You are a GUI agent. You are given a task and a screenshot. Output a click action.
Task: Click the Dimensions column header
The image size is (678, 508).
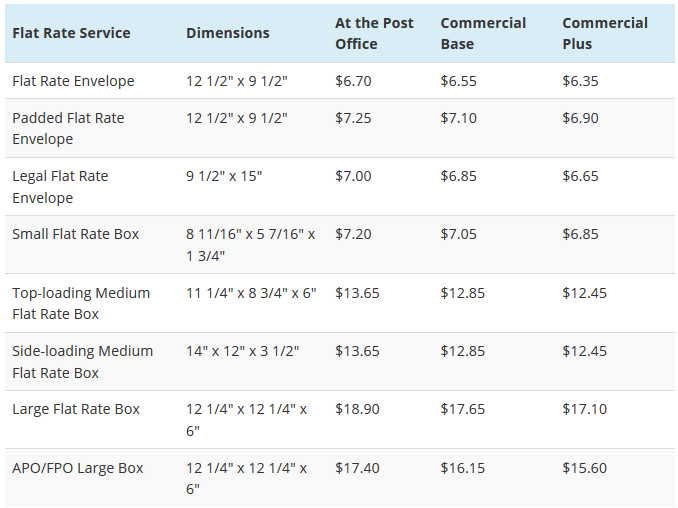228,33
